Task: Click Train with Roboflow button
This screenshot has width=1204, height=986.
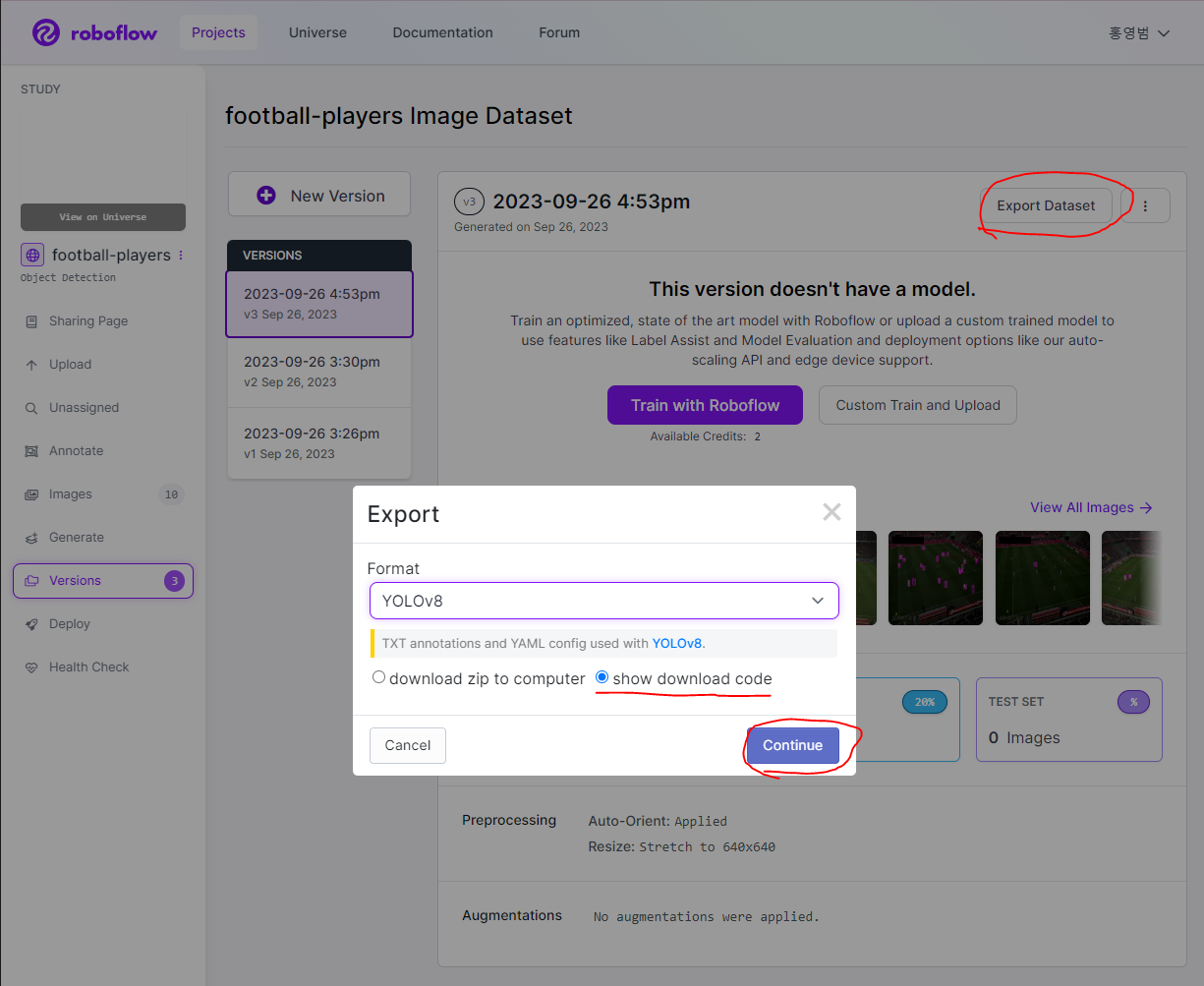Action: [x=705, y=405]
